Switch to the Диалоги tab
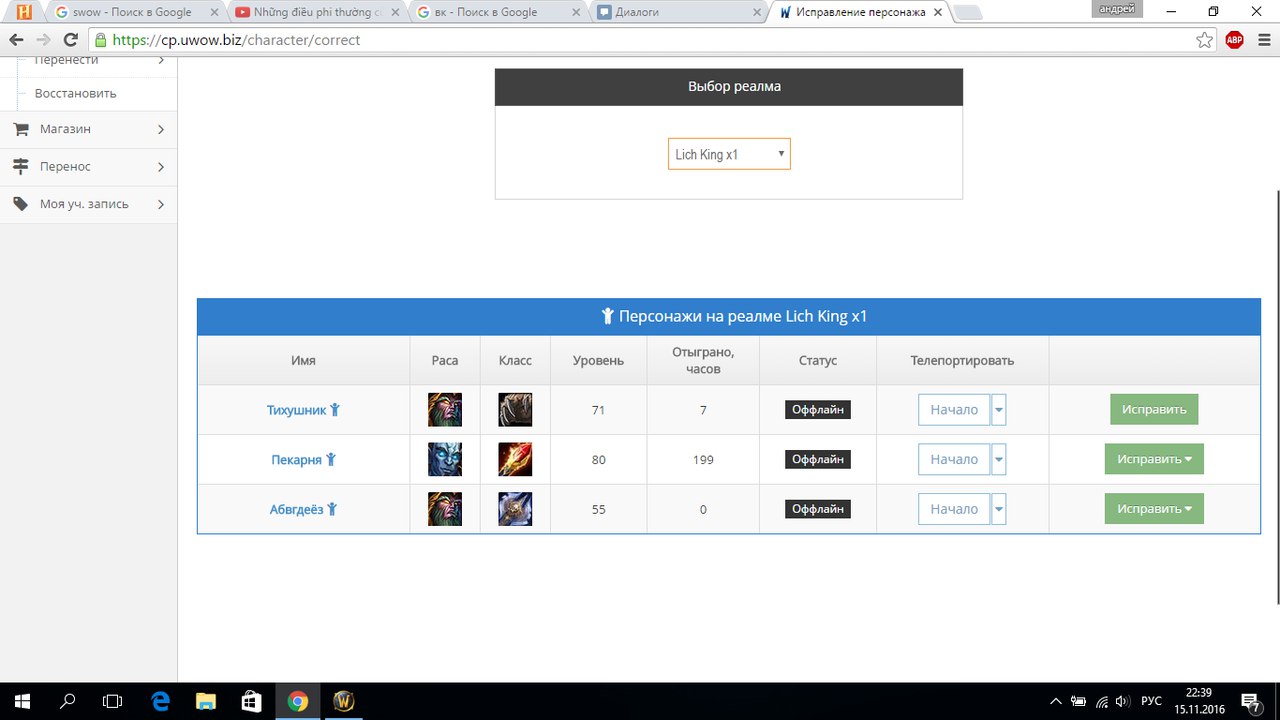The width and height of the screenshot is (1280, 720). [x=679, y=12]
